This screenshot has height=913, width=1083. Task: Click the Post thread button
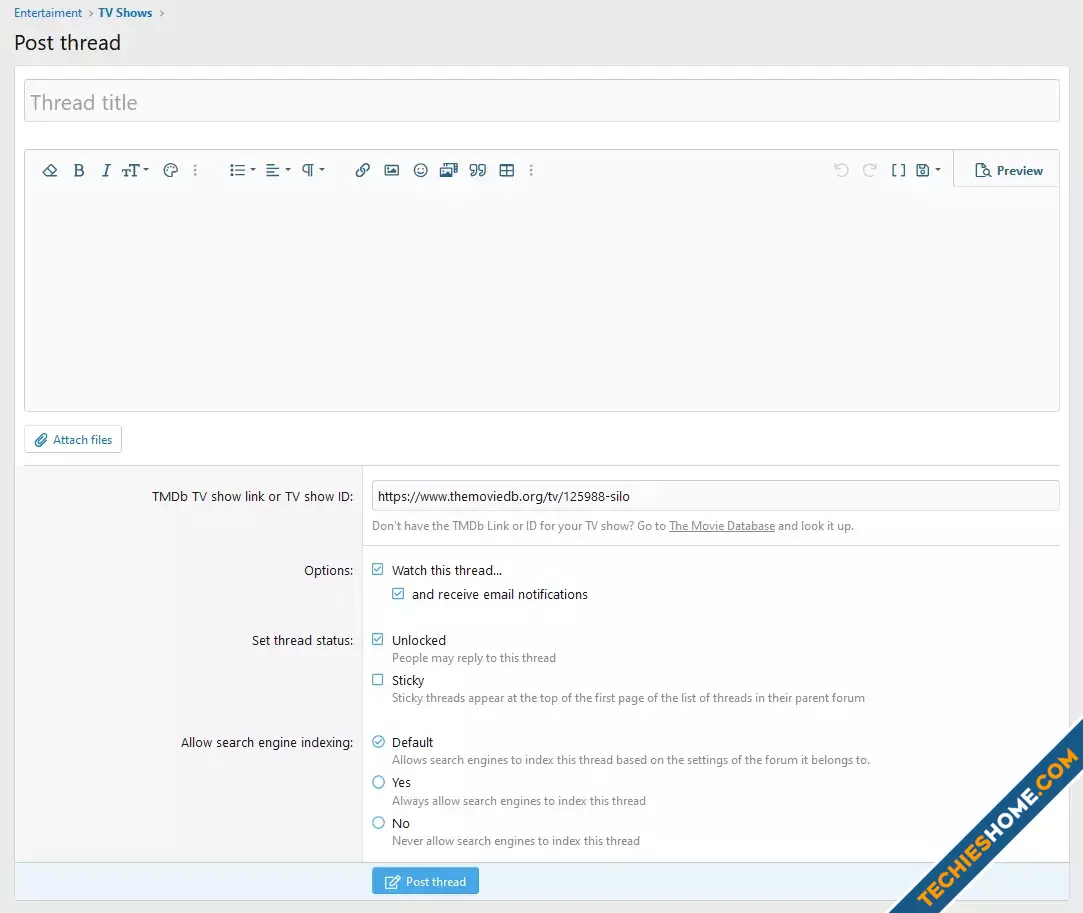pos(425,881)
